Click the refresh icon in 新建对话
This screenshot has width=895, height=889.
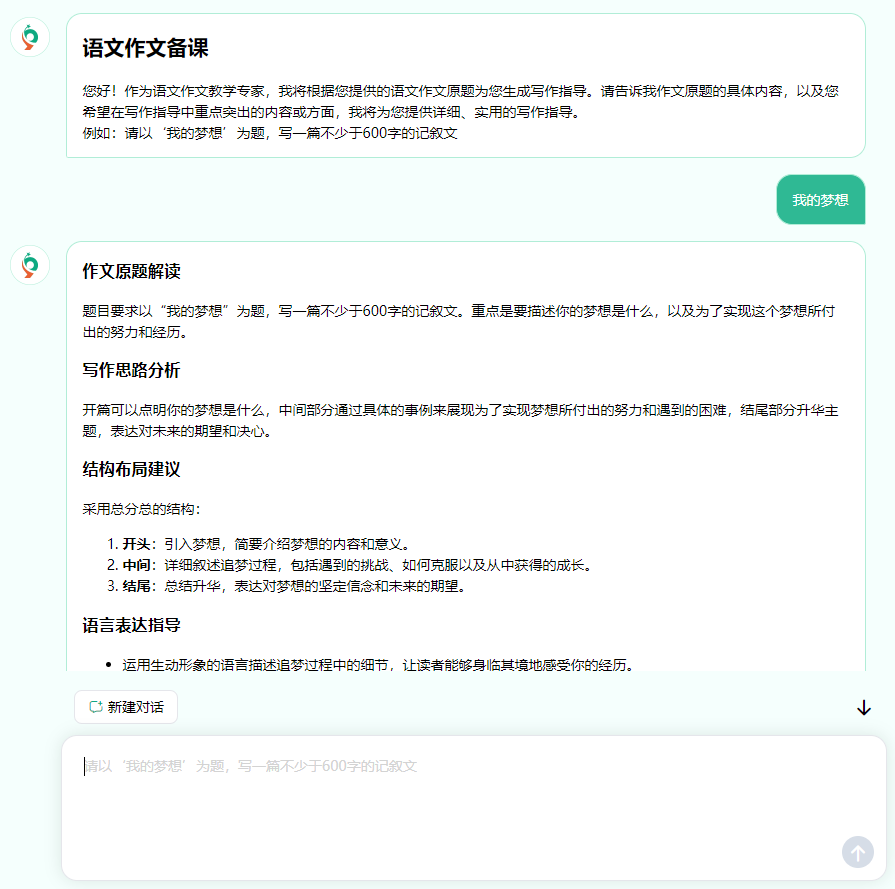coord(96,707)
